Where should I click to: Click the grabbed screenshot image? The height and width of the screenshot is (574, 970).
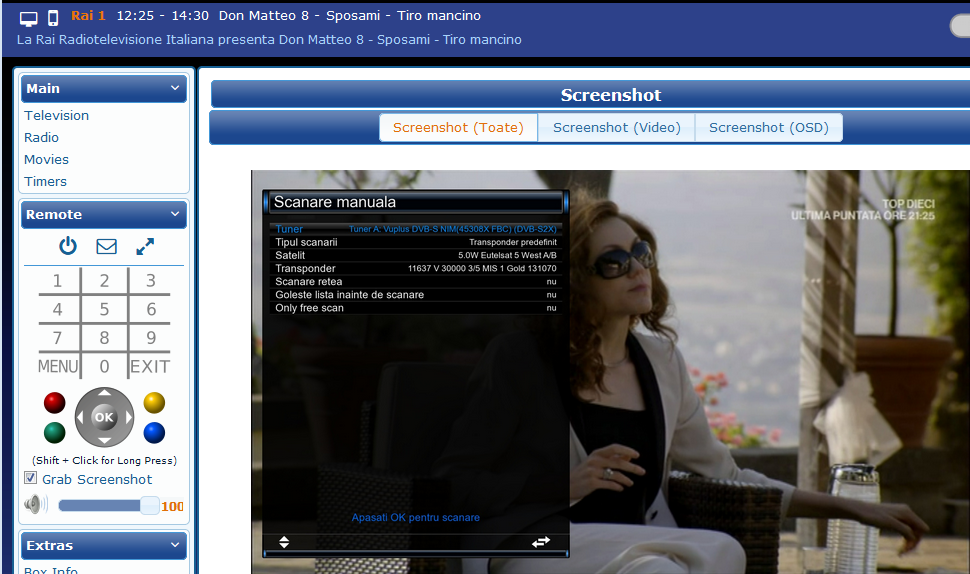pyautogui.click(x=611, y=372)
